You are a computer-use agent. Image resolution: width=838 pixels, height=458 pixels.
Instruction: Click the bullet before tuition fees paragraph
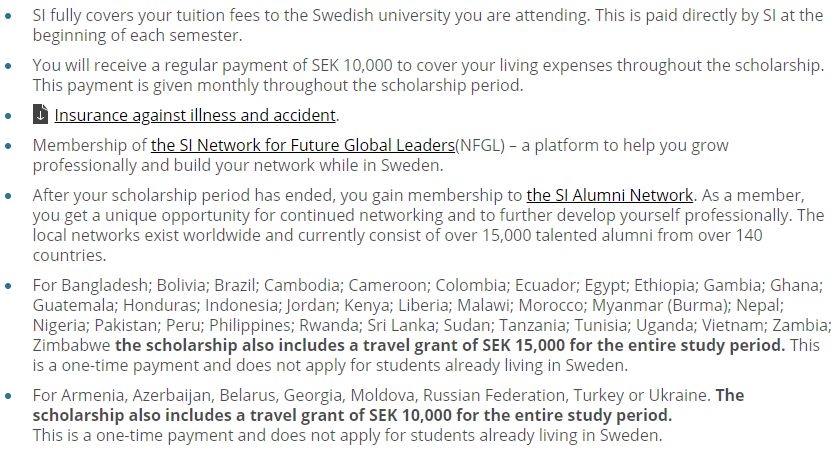point(10,15)
